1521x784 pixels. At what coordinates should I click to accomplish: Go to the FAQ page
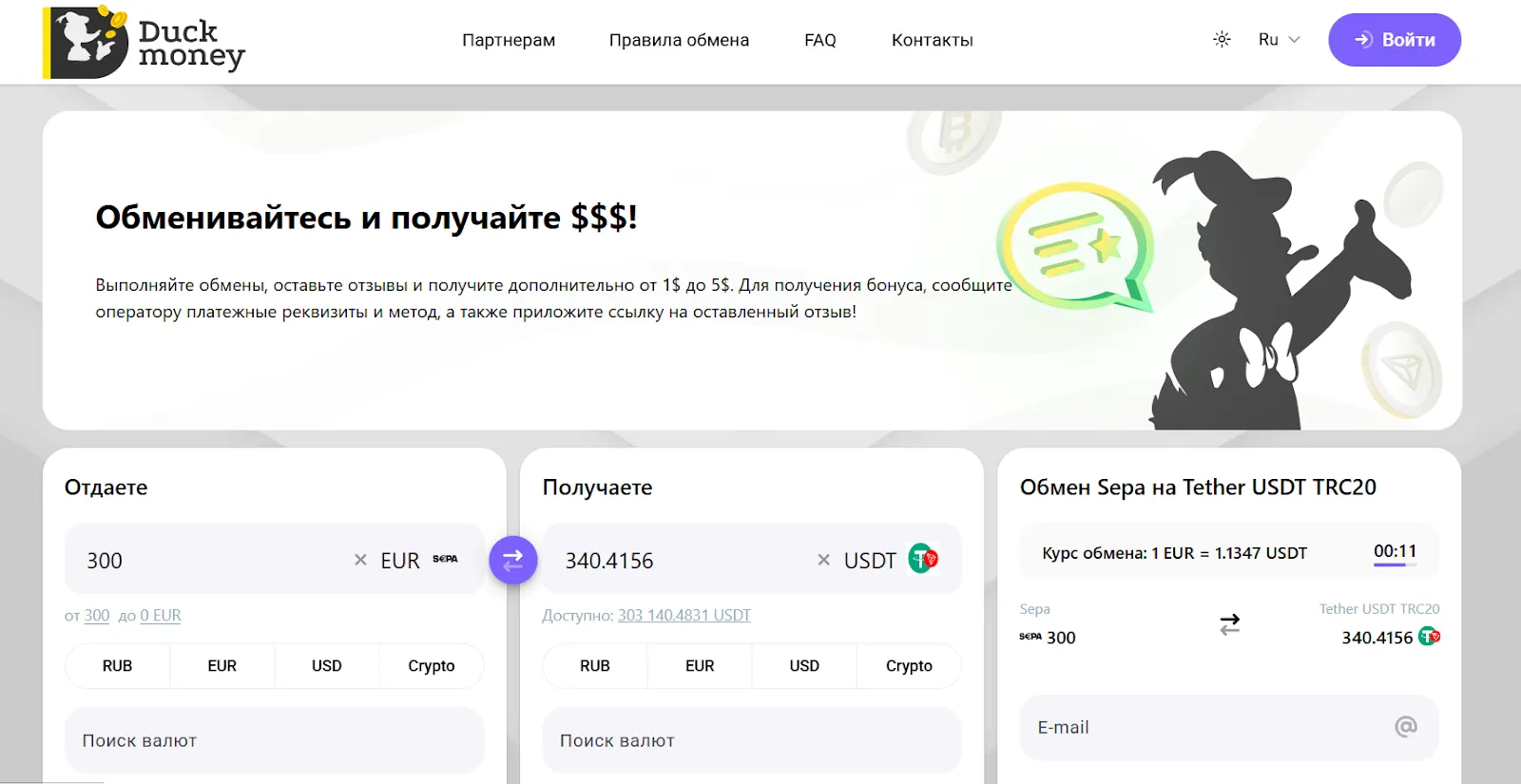pos(819,40)
